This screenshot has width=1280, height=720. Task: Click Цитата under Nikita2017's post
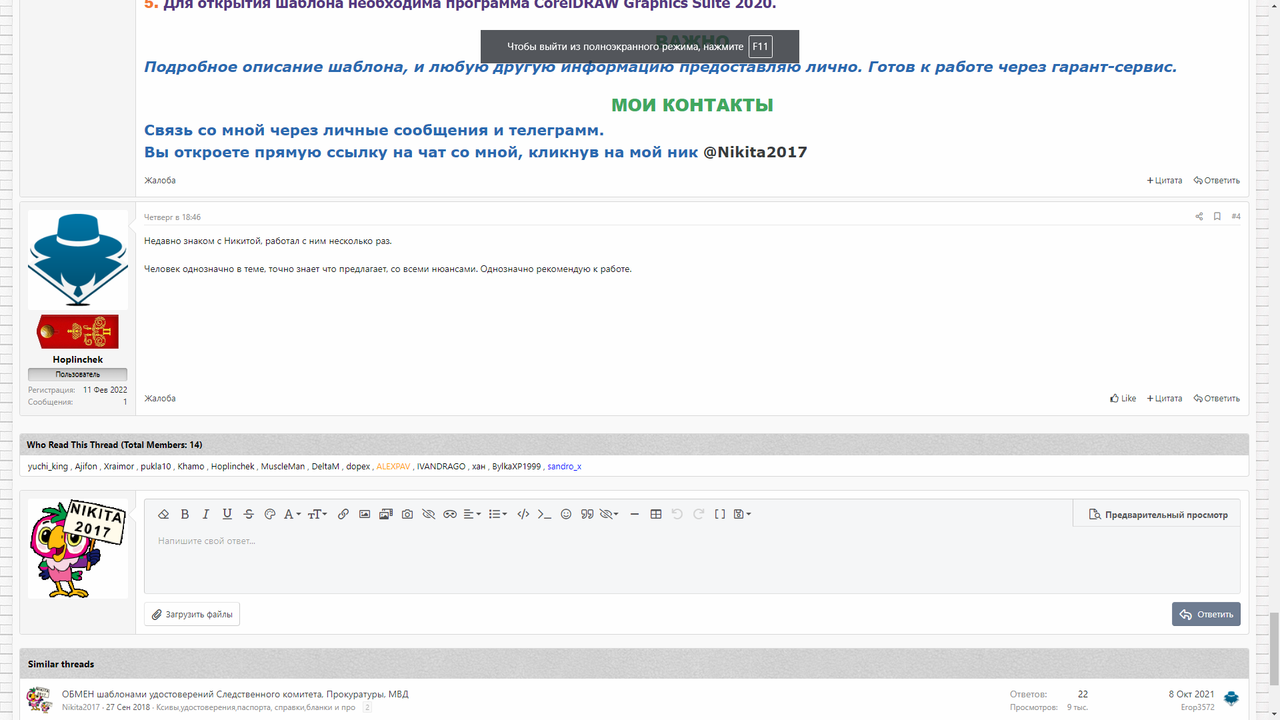click(1164, 180)
